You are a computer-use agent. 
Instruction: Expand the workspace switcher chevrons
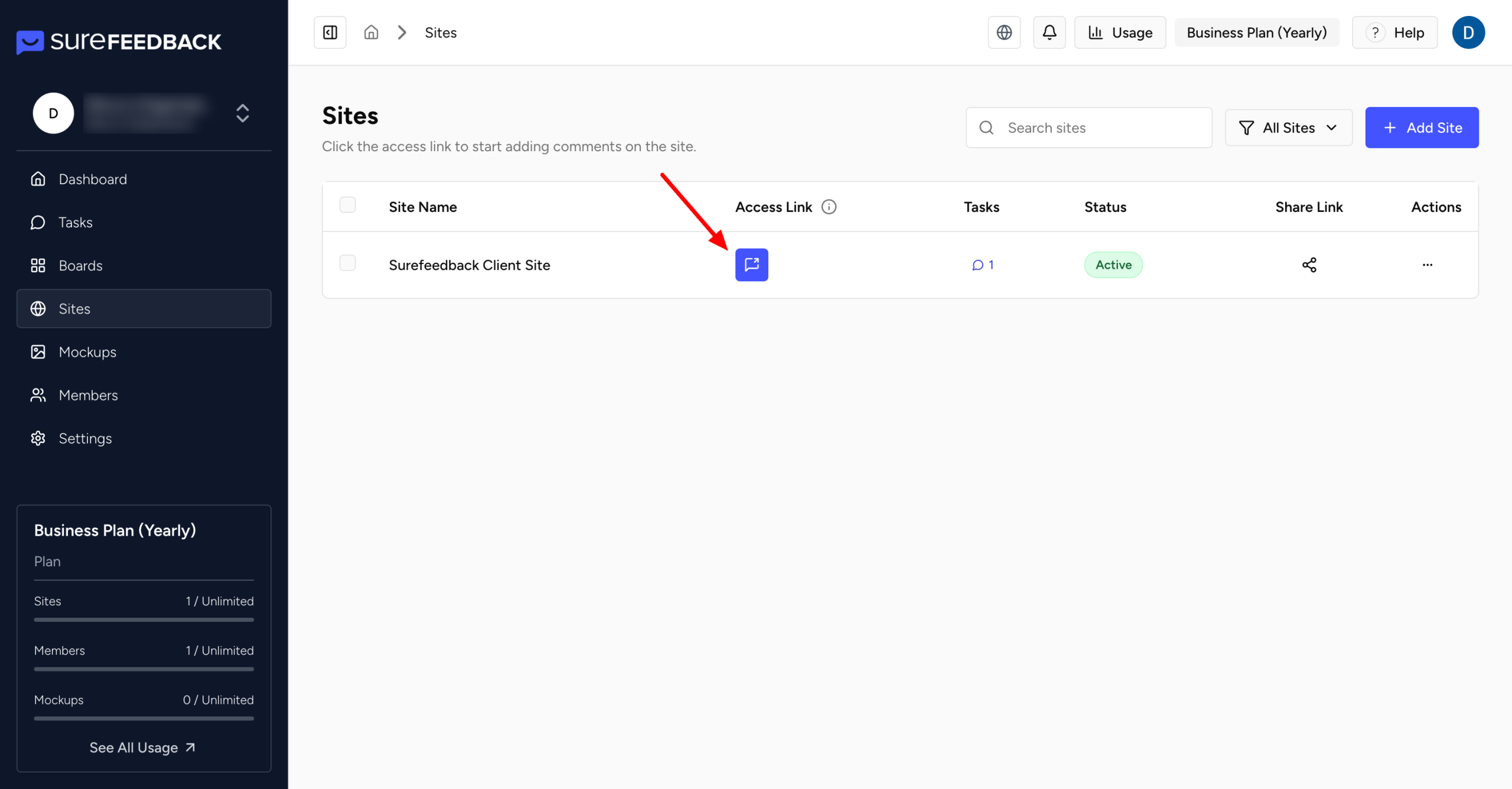click(x=242, y=113)
